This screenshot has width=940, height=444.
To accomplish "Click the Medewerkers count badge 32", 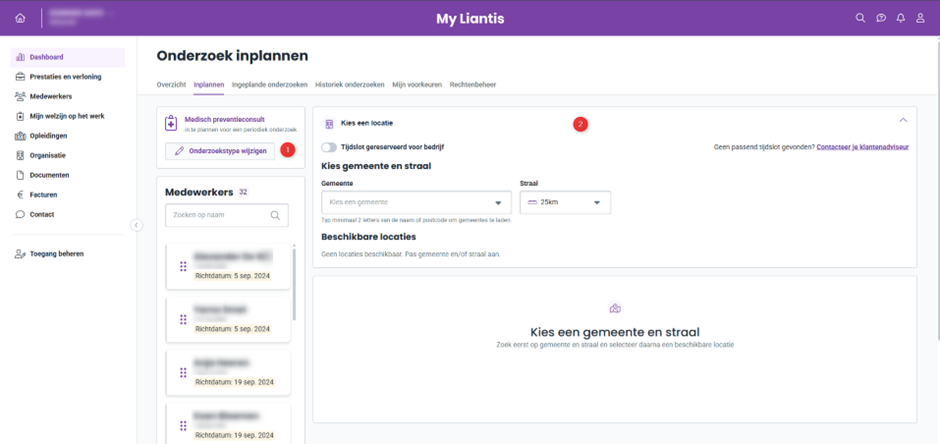I will tap(243, 192).
